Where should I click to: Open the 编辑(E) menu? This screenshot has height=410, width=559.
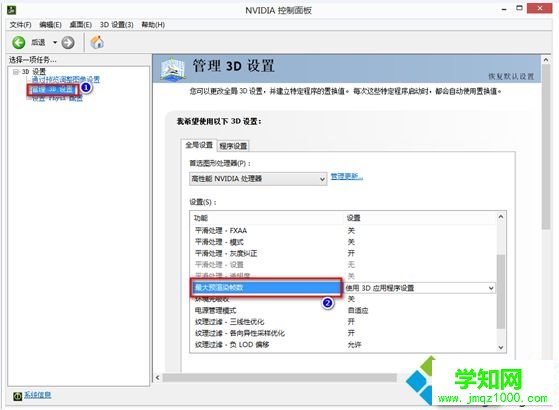pos(50,25)
